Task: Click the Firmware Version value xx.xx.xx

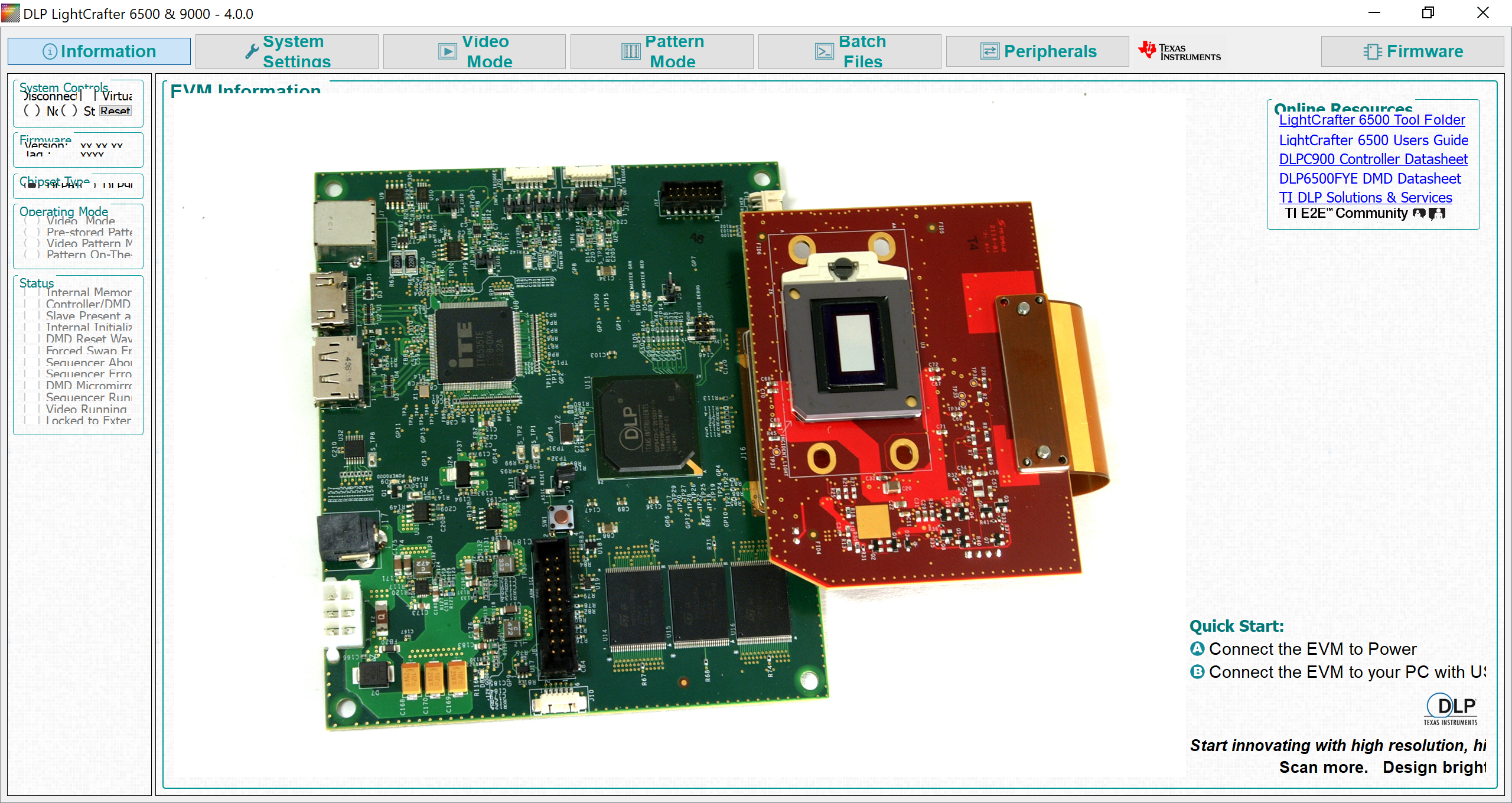Action: pos(102,146)
